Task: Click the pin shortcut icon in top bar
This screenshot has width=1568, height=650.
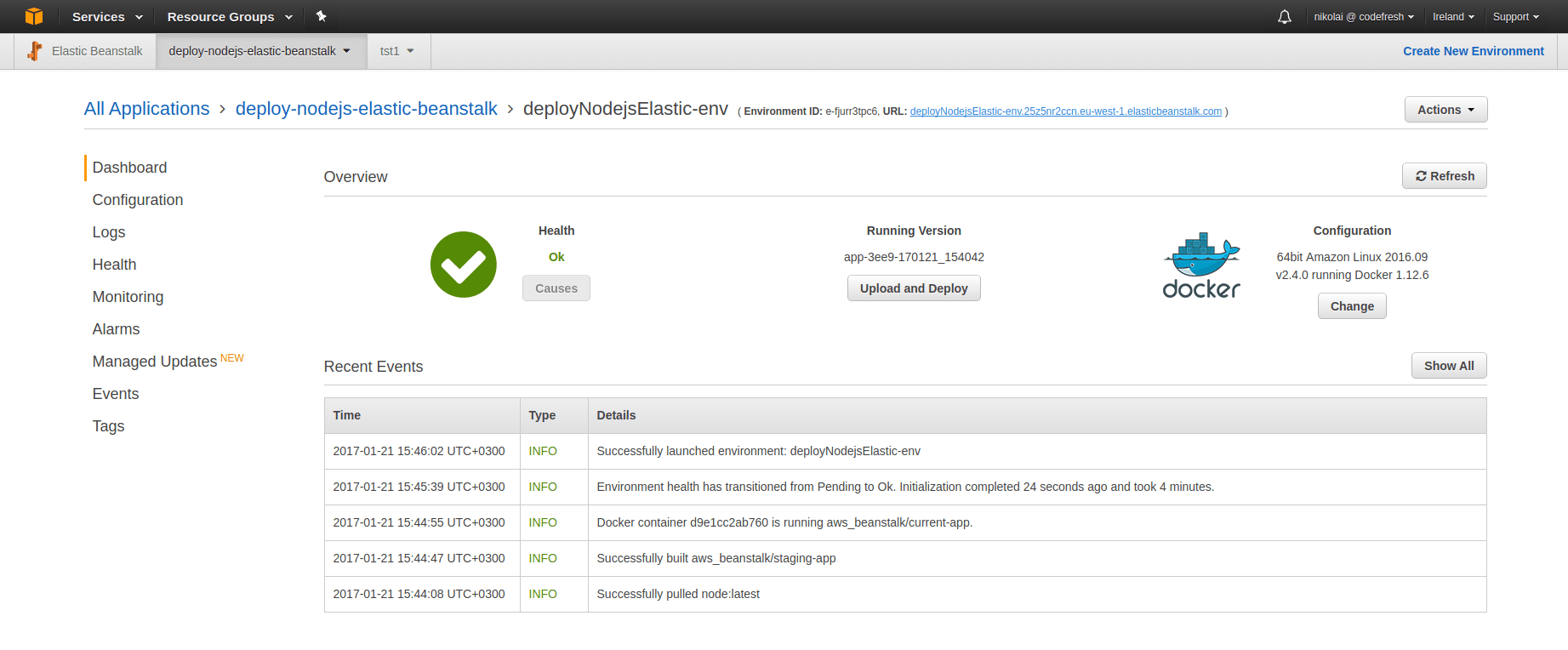Action: click(321, 16)
